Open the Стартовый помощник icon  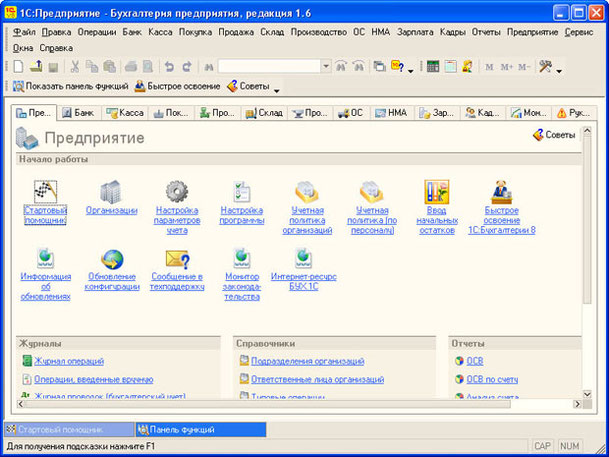45,191
